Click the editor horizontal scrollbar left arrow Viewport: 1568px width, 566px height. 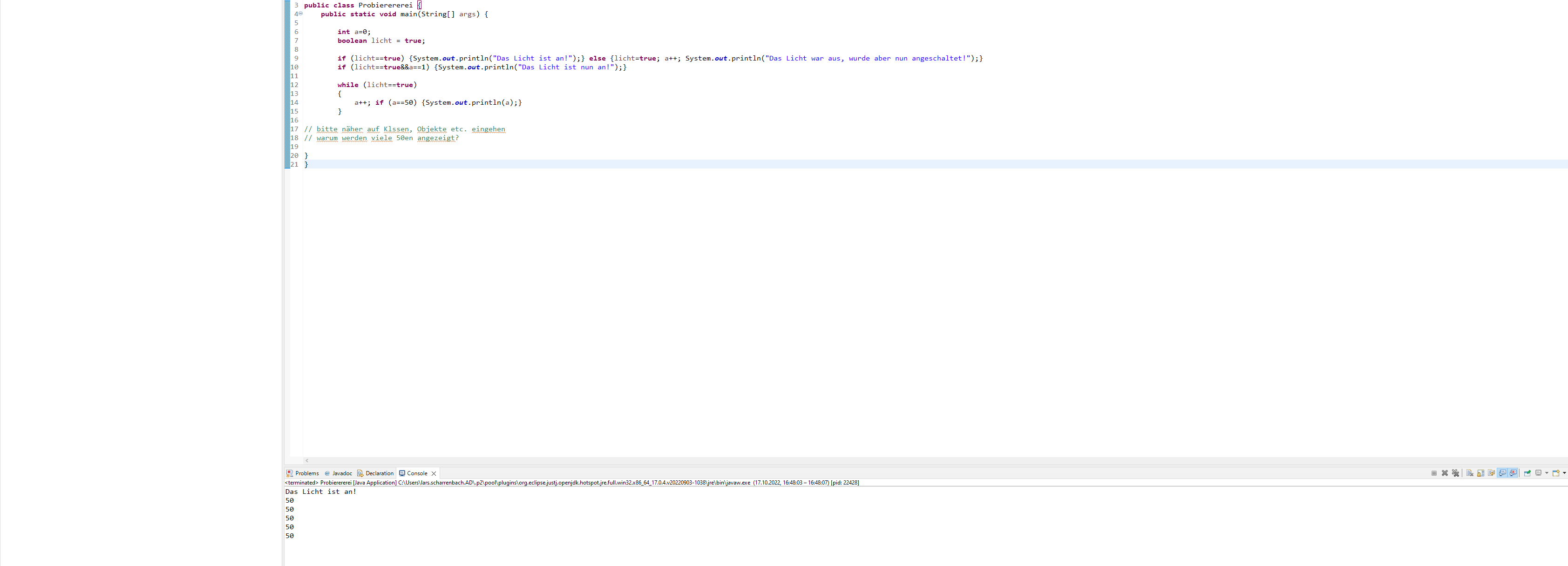pos(307,461)
